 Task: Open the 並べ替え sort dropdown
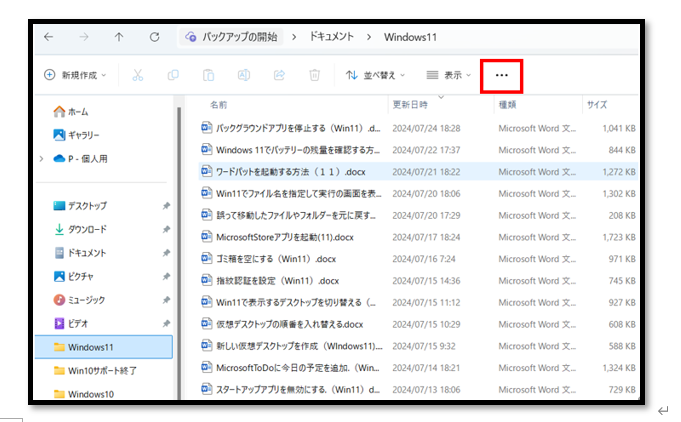(375, 75)
